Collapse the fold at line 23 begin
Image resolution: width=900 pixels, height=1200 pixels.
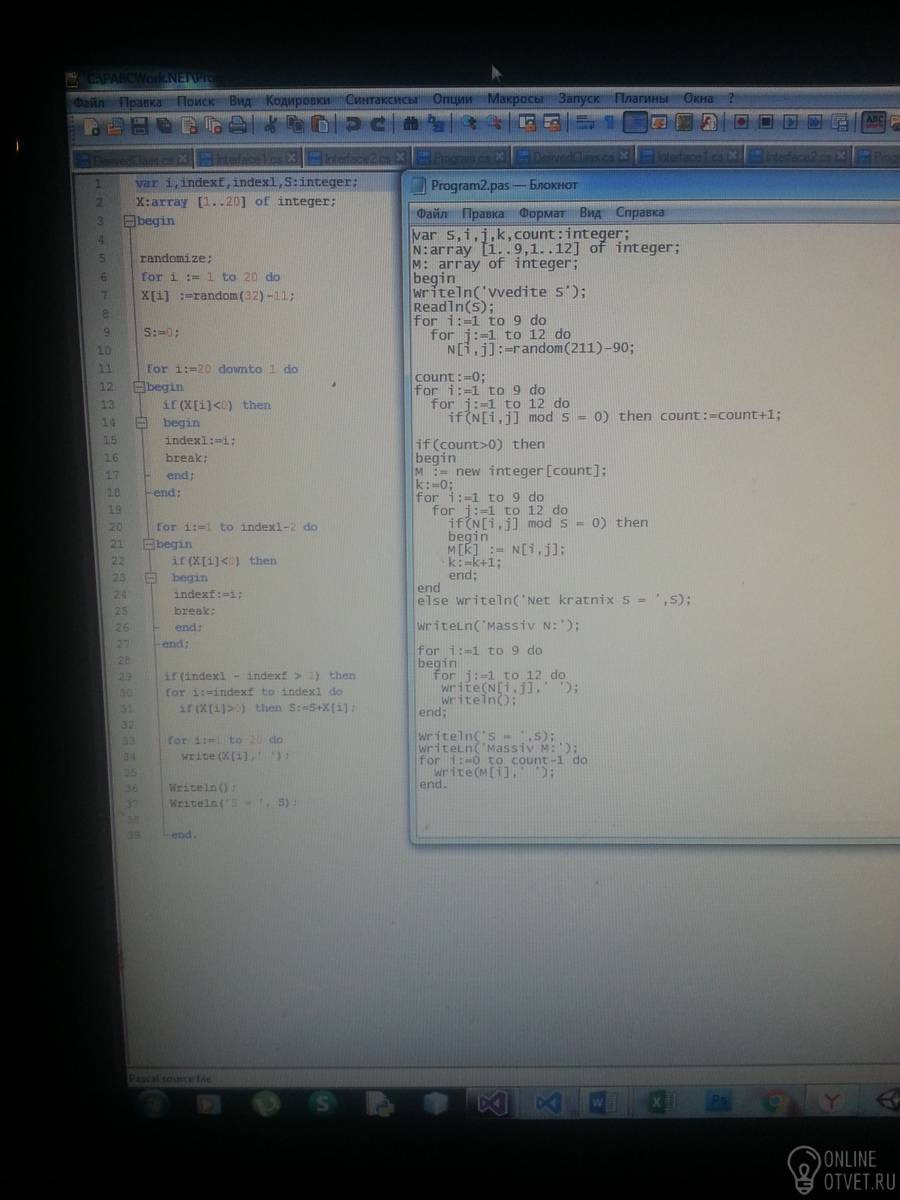click(x=151, y=577)
